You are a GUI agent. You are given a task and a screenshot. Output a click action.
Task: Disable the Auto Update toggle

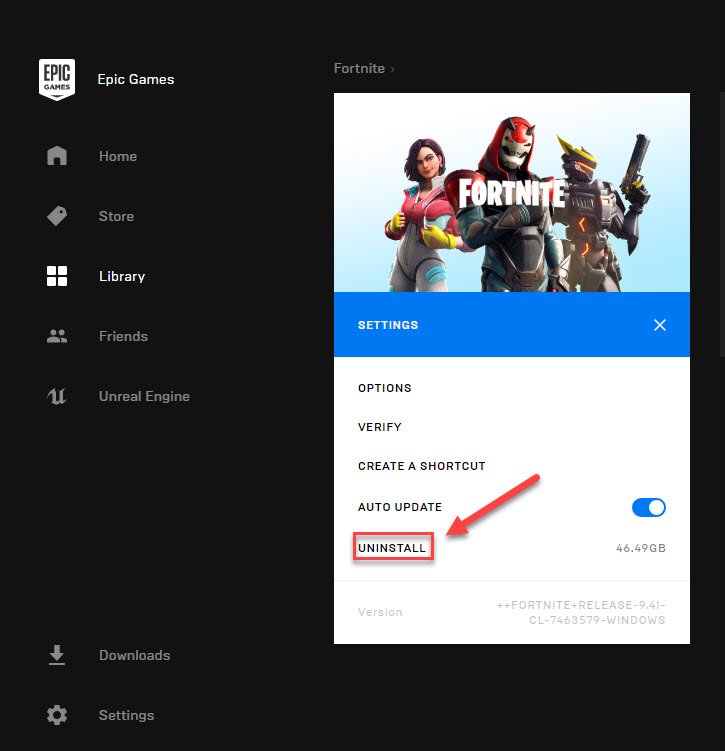[x=648, y=507]
